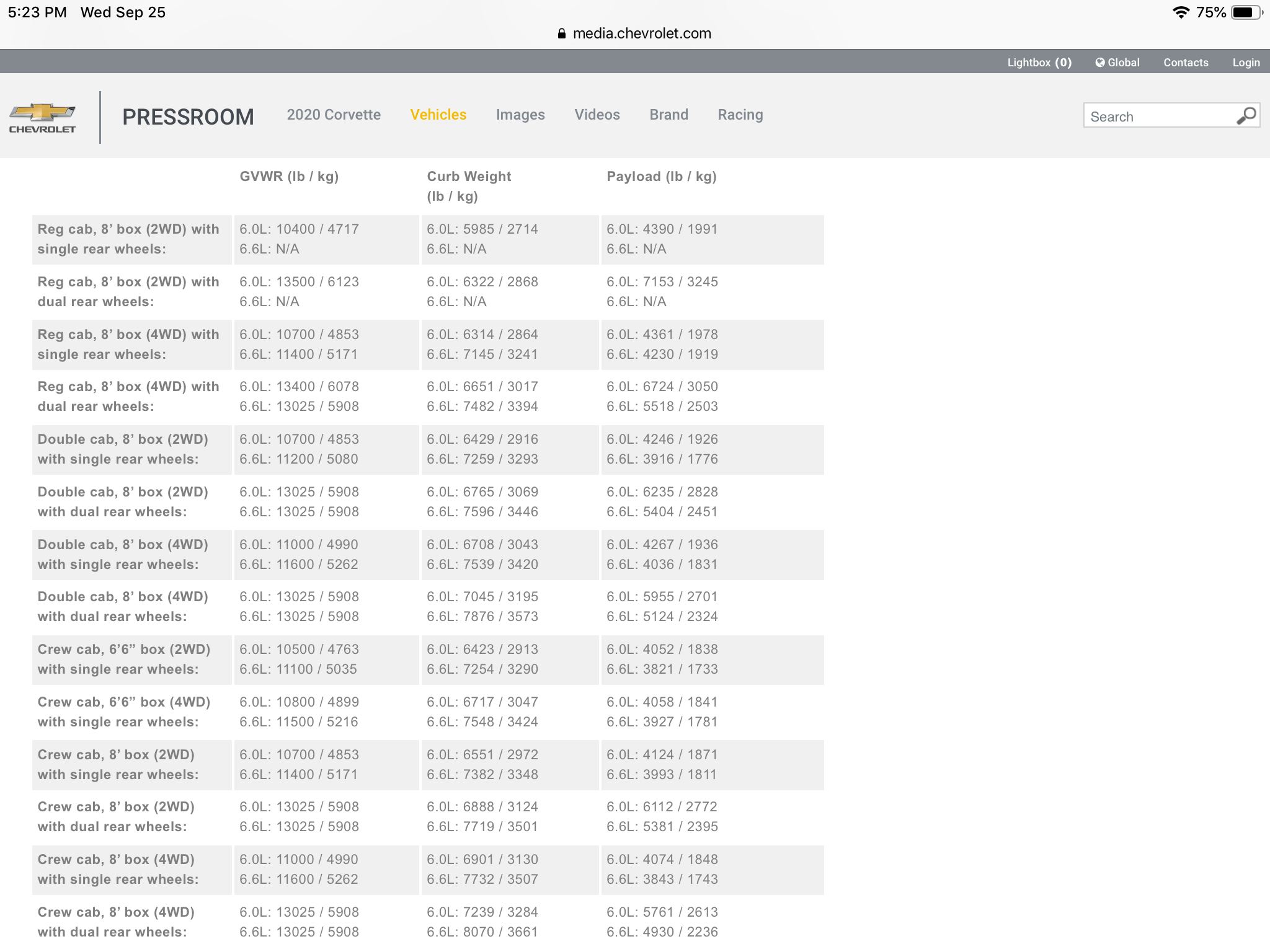Click the search magnifier icon

[1246, 116]
